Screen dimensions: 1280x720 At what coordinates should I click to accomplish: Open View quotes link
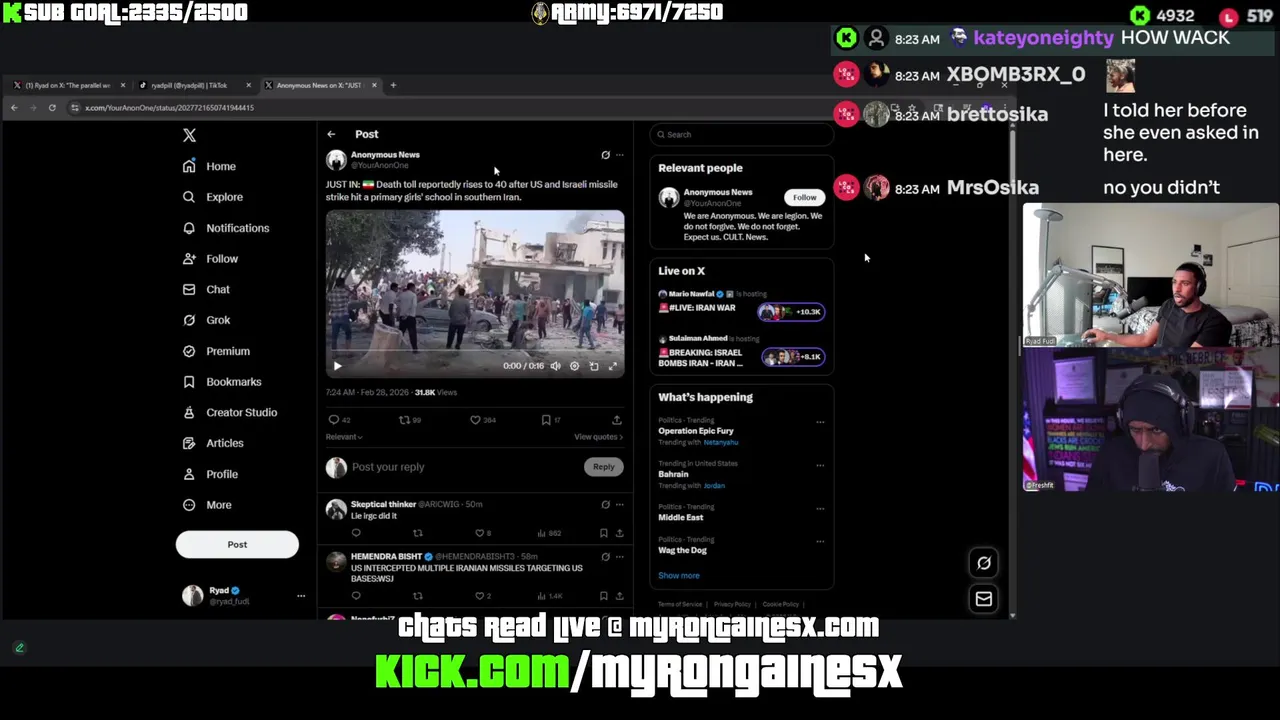(599, 437)
